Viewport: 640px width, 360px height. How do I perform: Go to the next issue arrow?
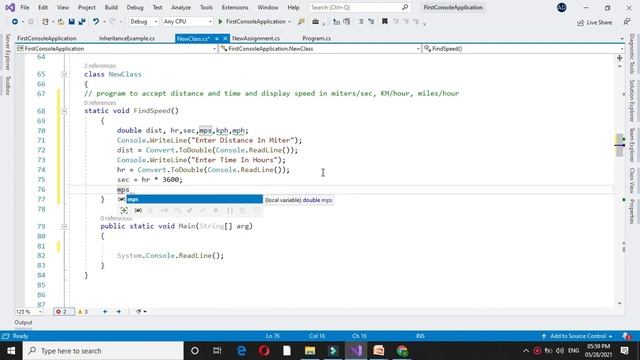pyautogui.click(x=118, y=312)
